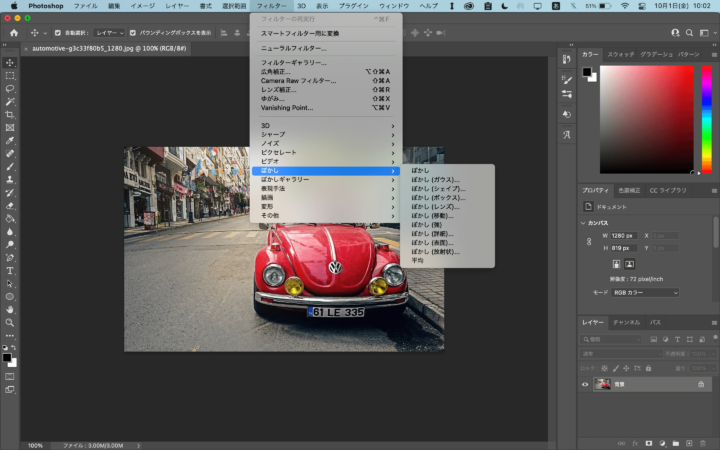The image size is (720, 450).
Task: Expand ぼかしギャラリー submenu
Action: tap(326, 180)
